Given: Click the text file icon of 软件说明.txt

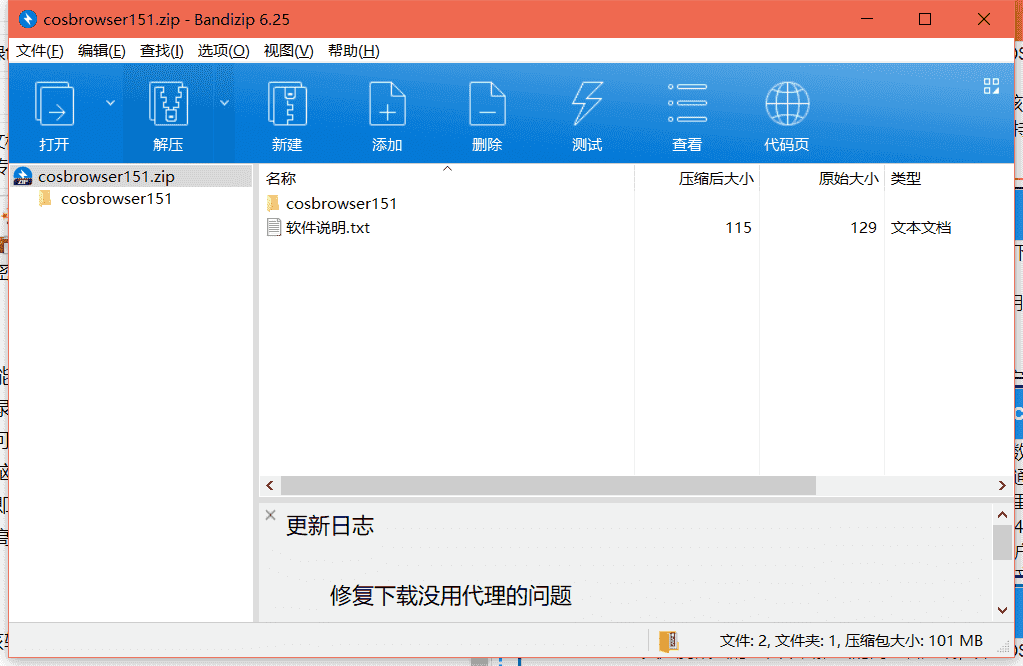Looking at the screenshot, I should (274, 228).
